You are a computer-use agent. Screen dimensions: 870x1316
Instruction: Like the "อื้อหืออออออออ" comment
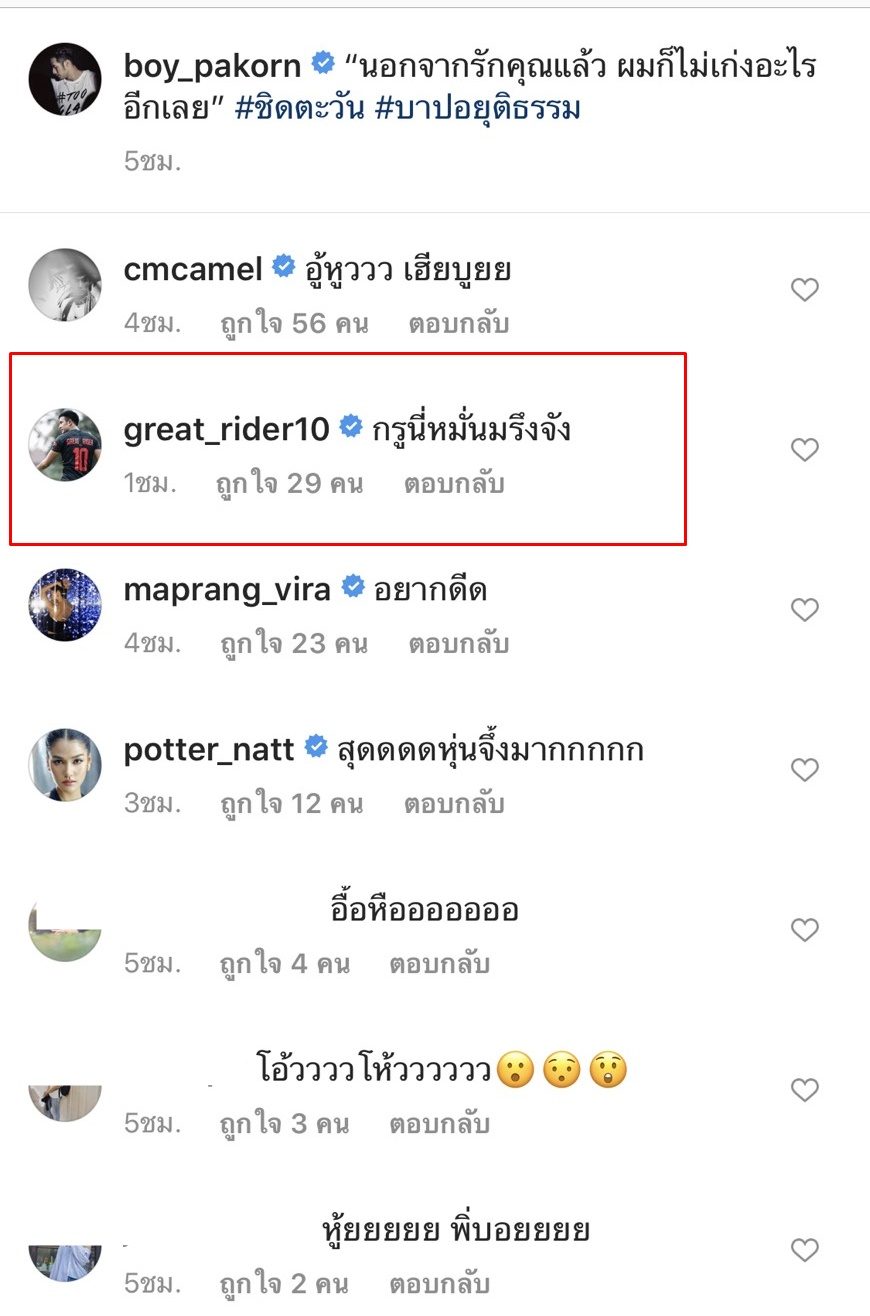pos(805,930)
